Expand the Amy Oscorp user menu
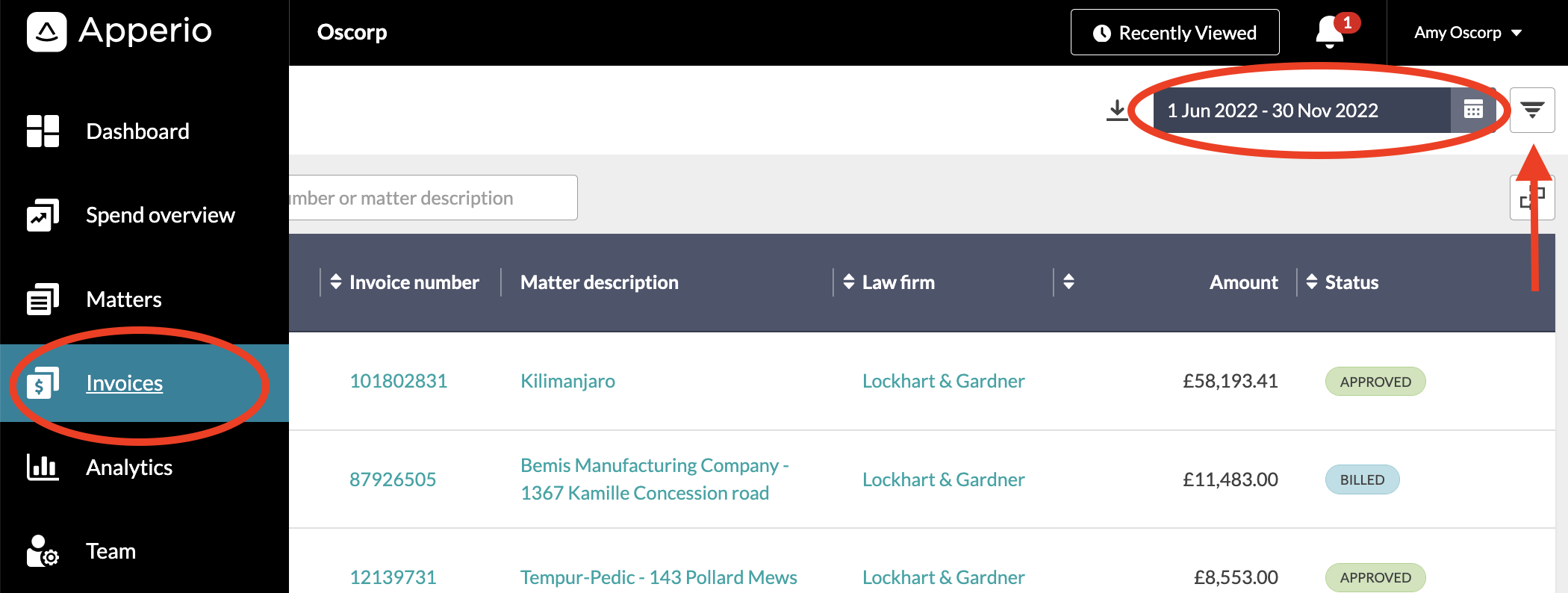The image size is (1568, 593). click(1467, 32)
